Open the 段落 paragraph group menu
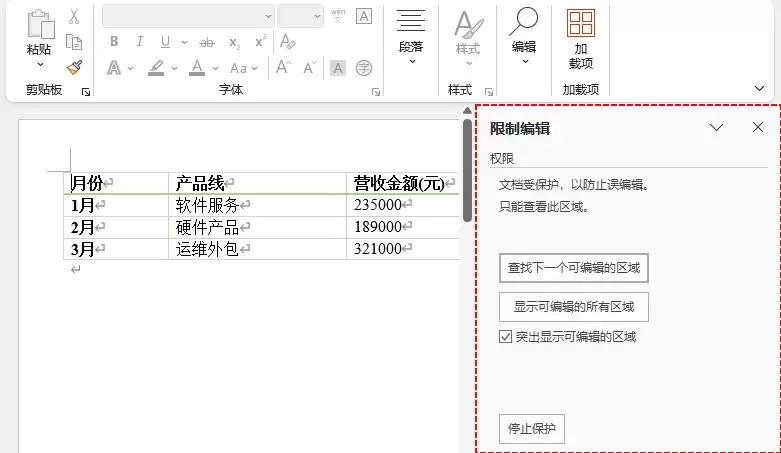The width and height of the screenshot is (781, 453). click(411, 37)
